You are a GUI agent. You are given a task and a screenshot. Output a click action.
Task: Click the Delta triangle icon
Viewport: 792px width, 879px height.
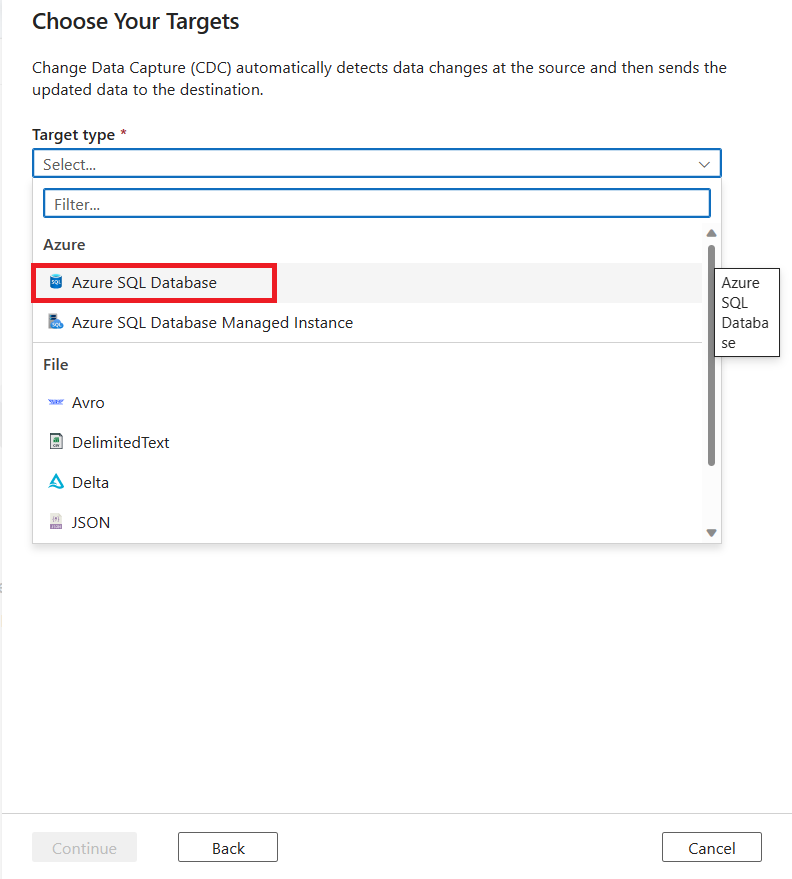(56, 482)
